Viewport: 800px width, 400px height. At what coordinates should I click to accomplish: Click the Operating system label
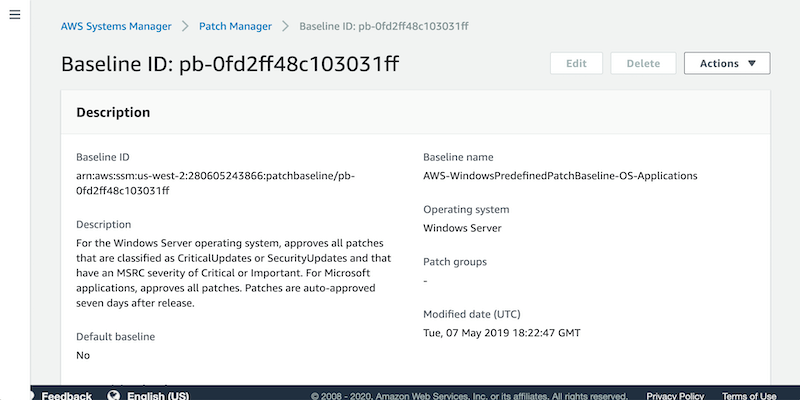[x=466, y=210]
